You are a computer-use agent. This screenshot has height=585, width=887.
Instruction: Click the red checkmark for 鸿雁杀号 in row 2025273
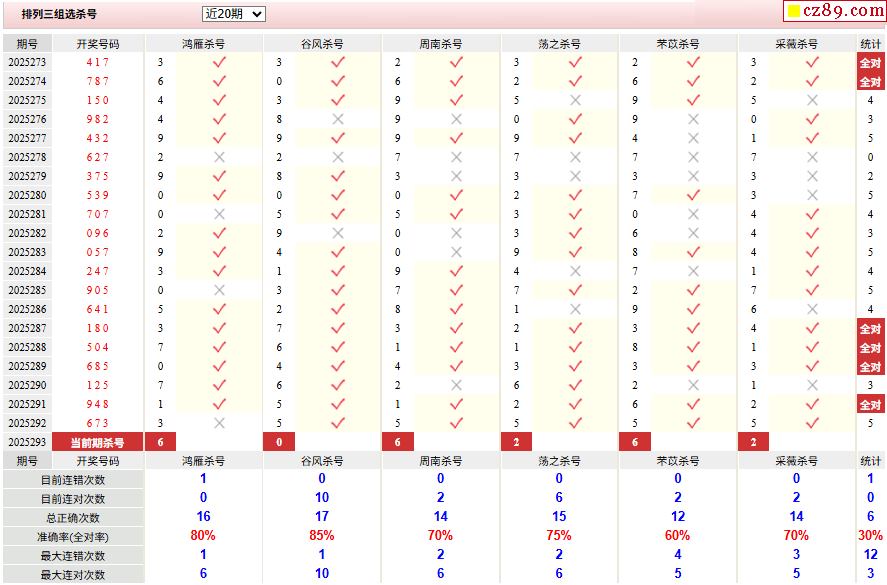point(219,62)
